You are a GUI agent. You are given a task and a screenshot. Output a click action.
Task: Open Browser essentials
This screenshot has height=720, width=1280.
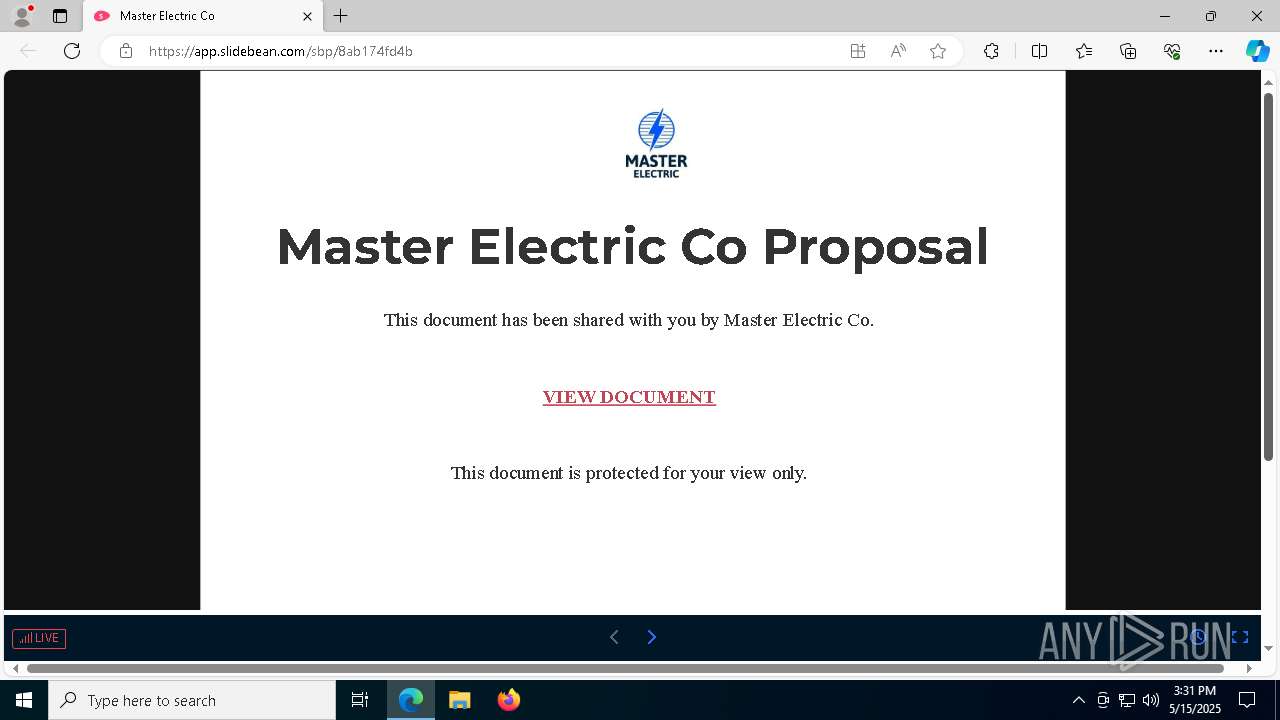[x=1172, y=51]
